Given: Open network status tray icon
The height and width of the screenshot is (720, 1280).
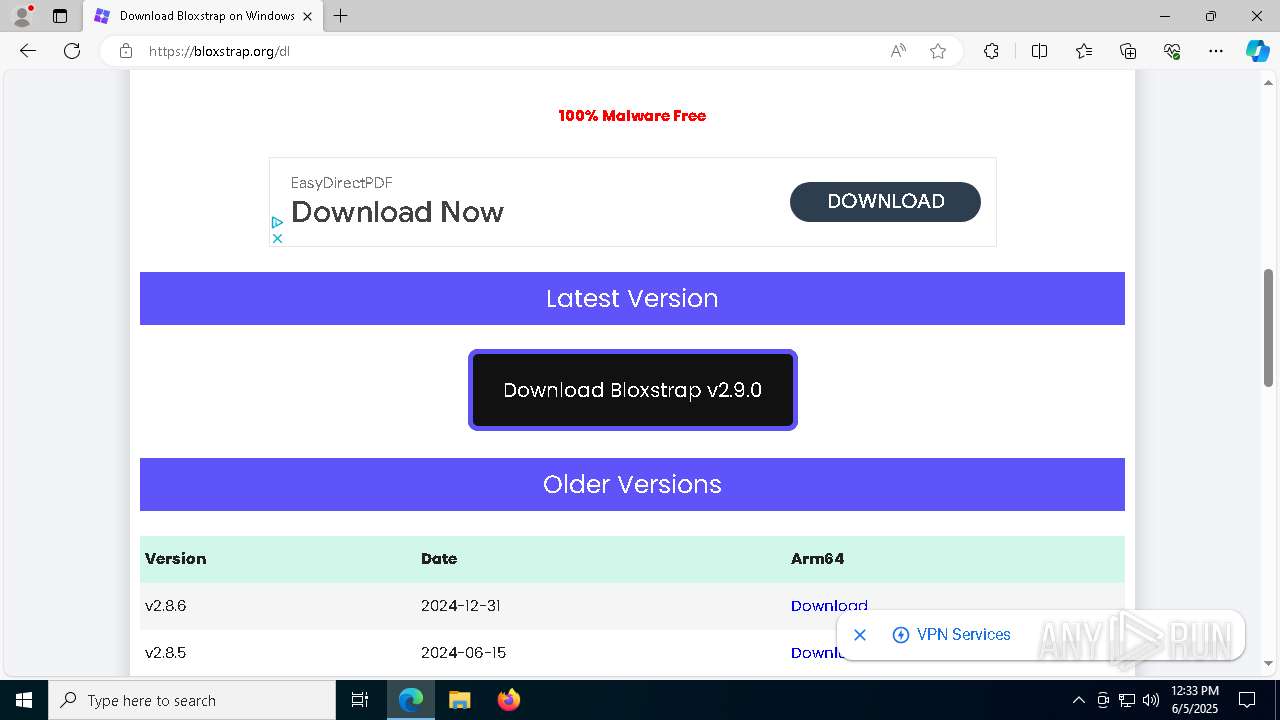Looking at the screenshot, I should point(1126,700).
